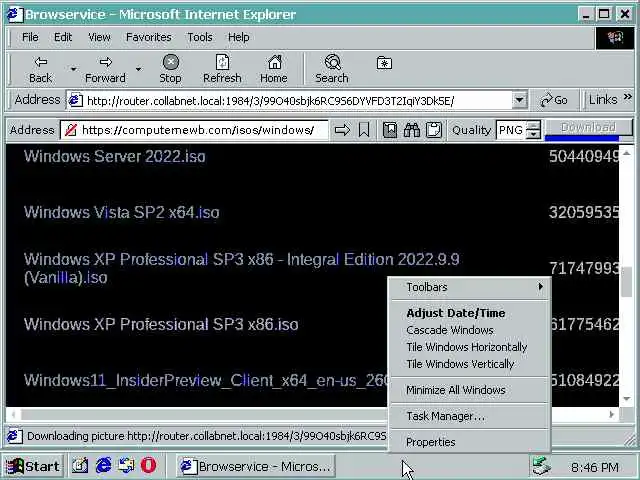Open the Start menu
640x480 pixels.
pos(33,466)
